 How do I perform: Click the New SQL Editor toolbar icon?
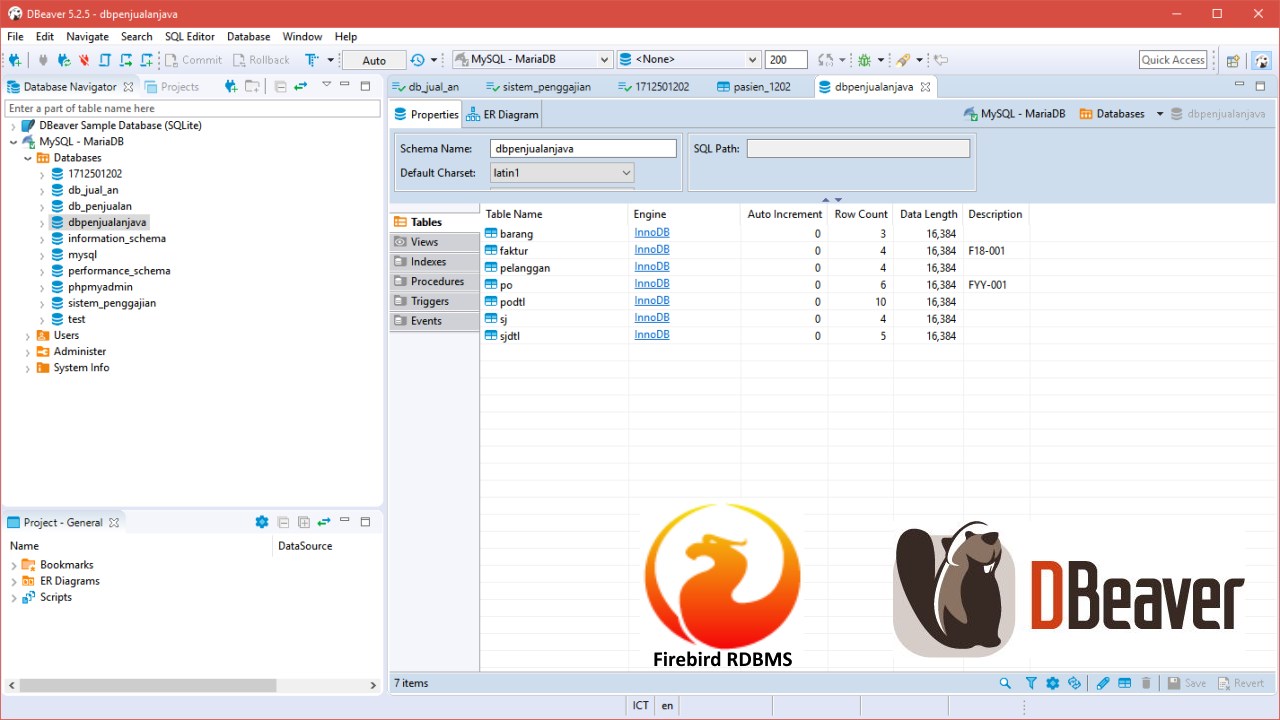tap(146, 60)
